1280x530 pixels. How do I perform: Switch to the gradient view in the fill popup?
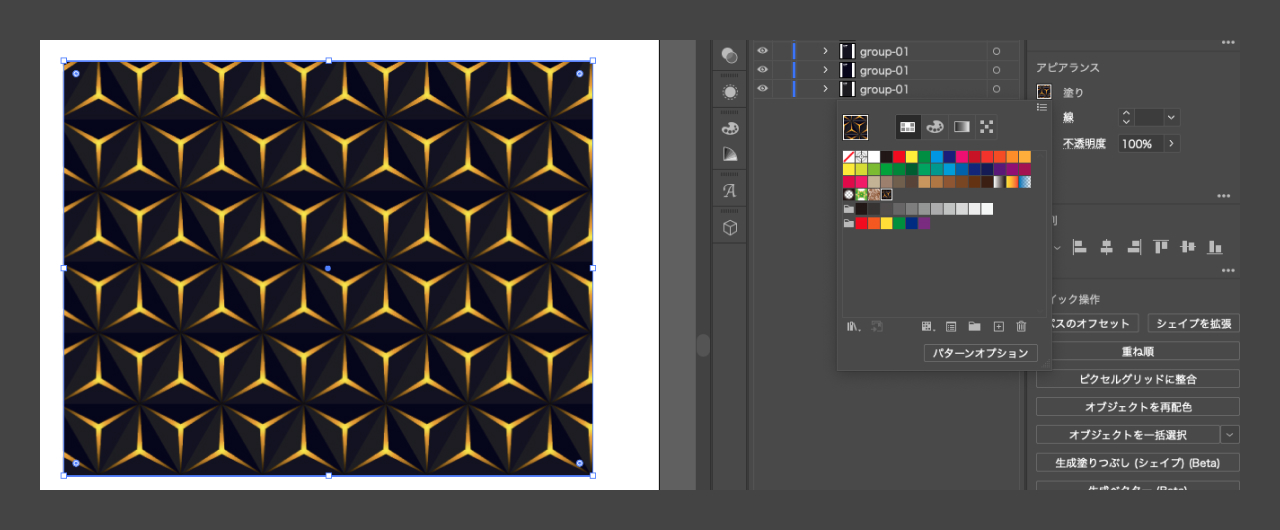click(961, 127)
